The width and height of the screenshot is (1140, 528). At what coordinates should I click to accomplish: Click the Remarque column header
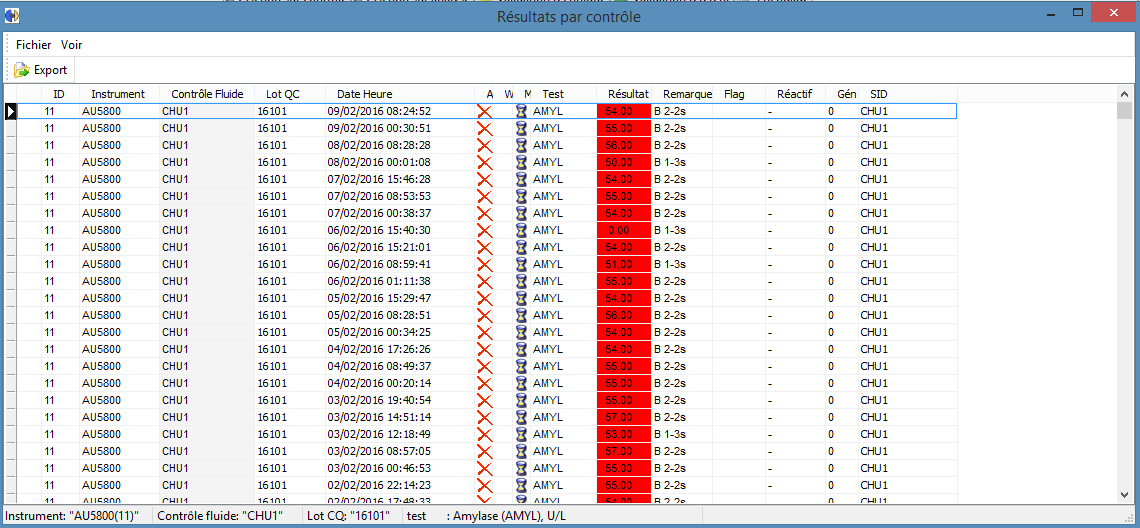point(682,94)
